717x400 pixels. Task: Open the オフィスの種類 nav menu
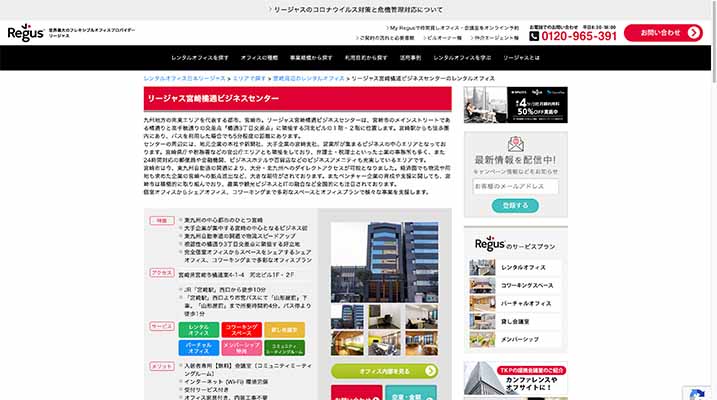click(259, 58)
